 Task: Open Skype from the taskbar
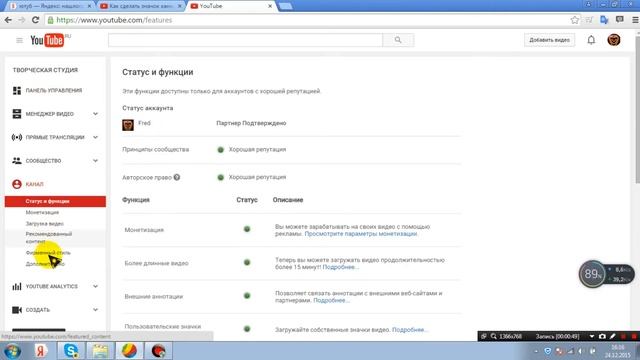click(x=71, y=351)
